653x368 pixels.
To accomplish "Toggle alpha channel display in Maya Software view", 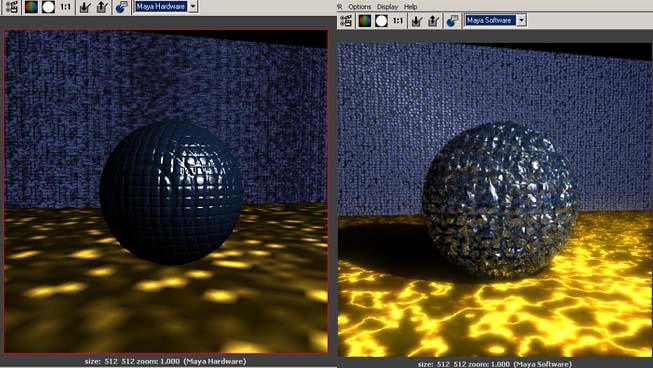I will pyautogui.click(x=381, y=20).
